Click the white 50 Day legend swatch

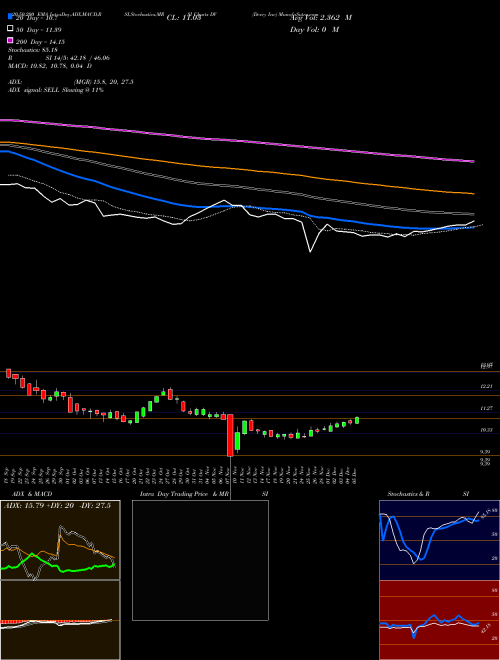11,29
